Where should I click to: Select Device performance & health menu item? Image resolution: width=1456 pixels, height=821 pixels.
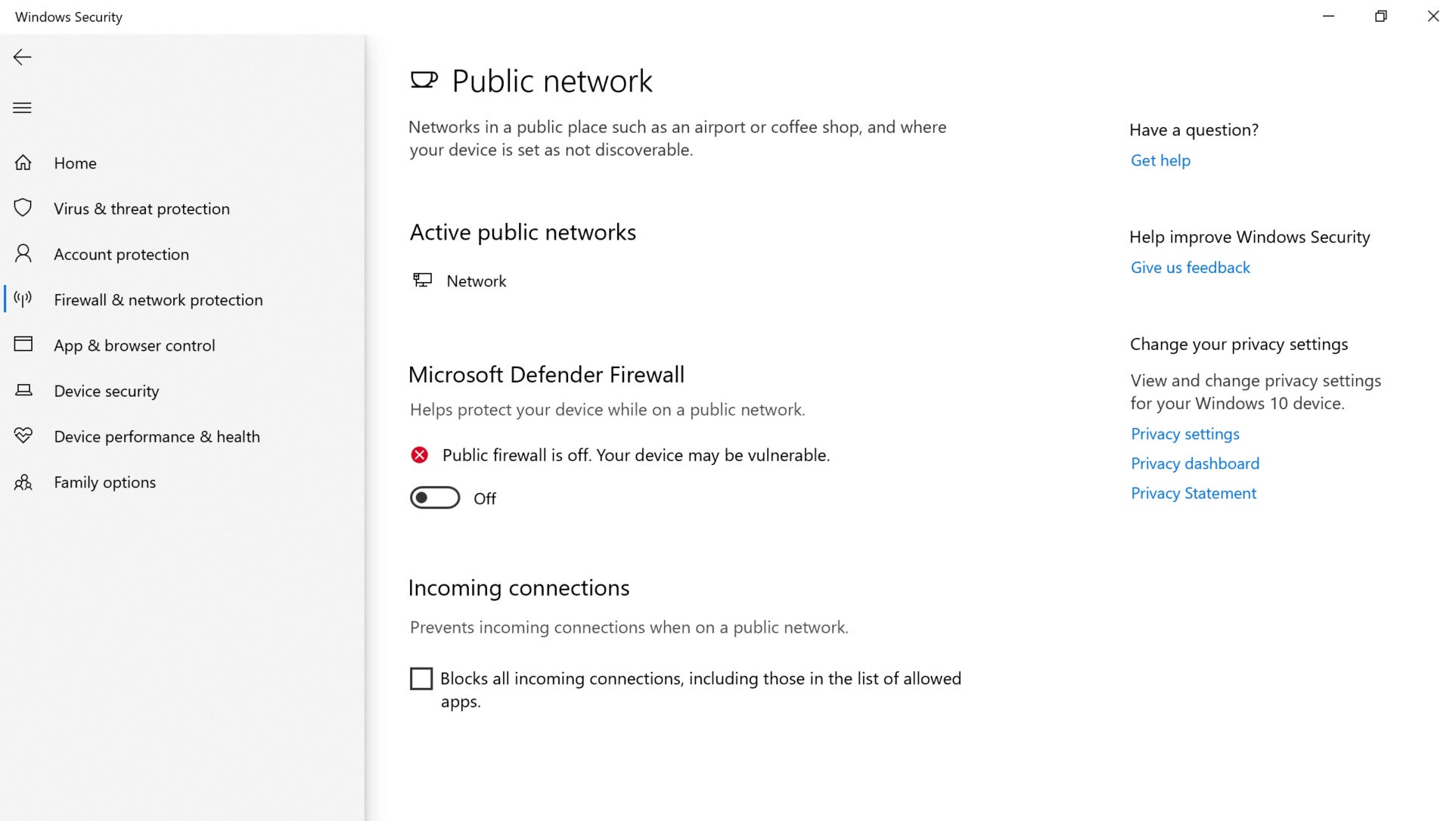tap(156, 436)
